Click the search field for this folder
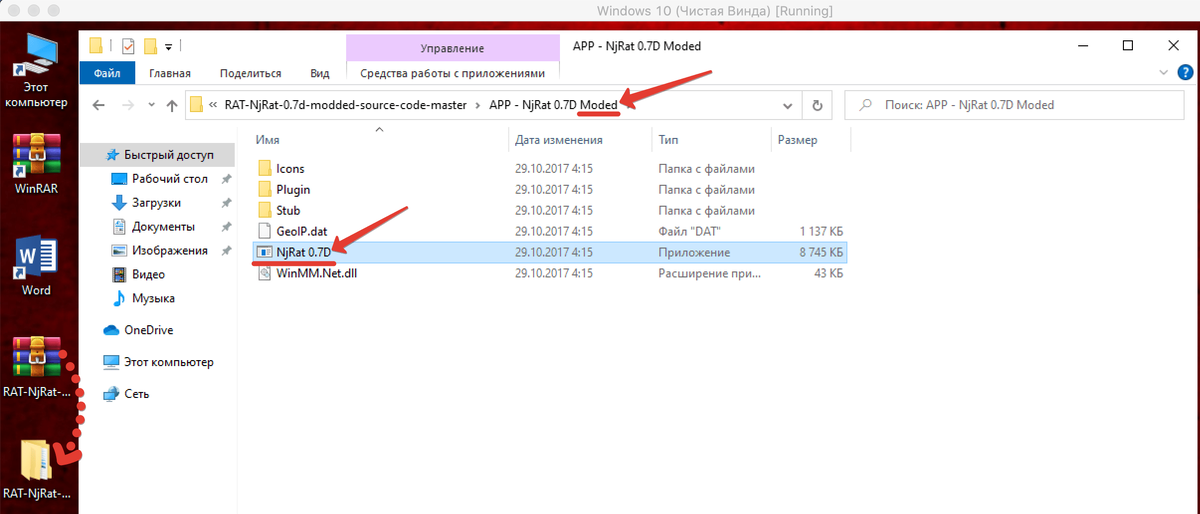 (1015, 105)
